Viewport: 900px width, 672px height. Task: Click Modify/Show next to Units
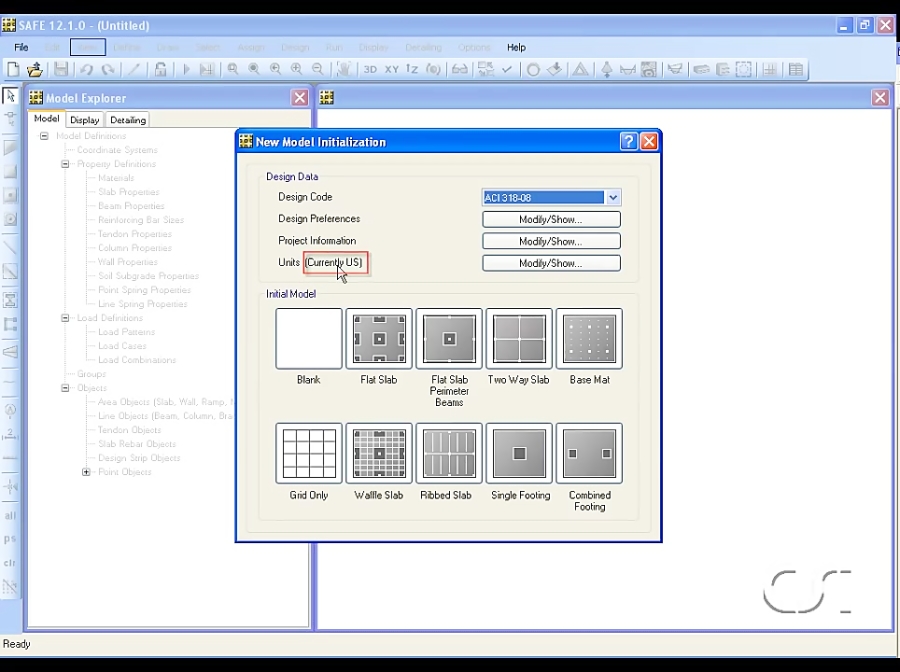point(551,262)
